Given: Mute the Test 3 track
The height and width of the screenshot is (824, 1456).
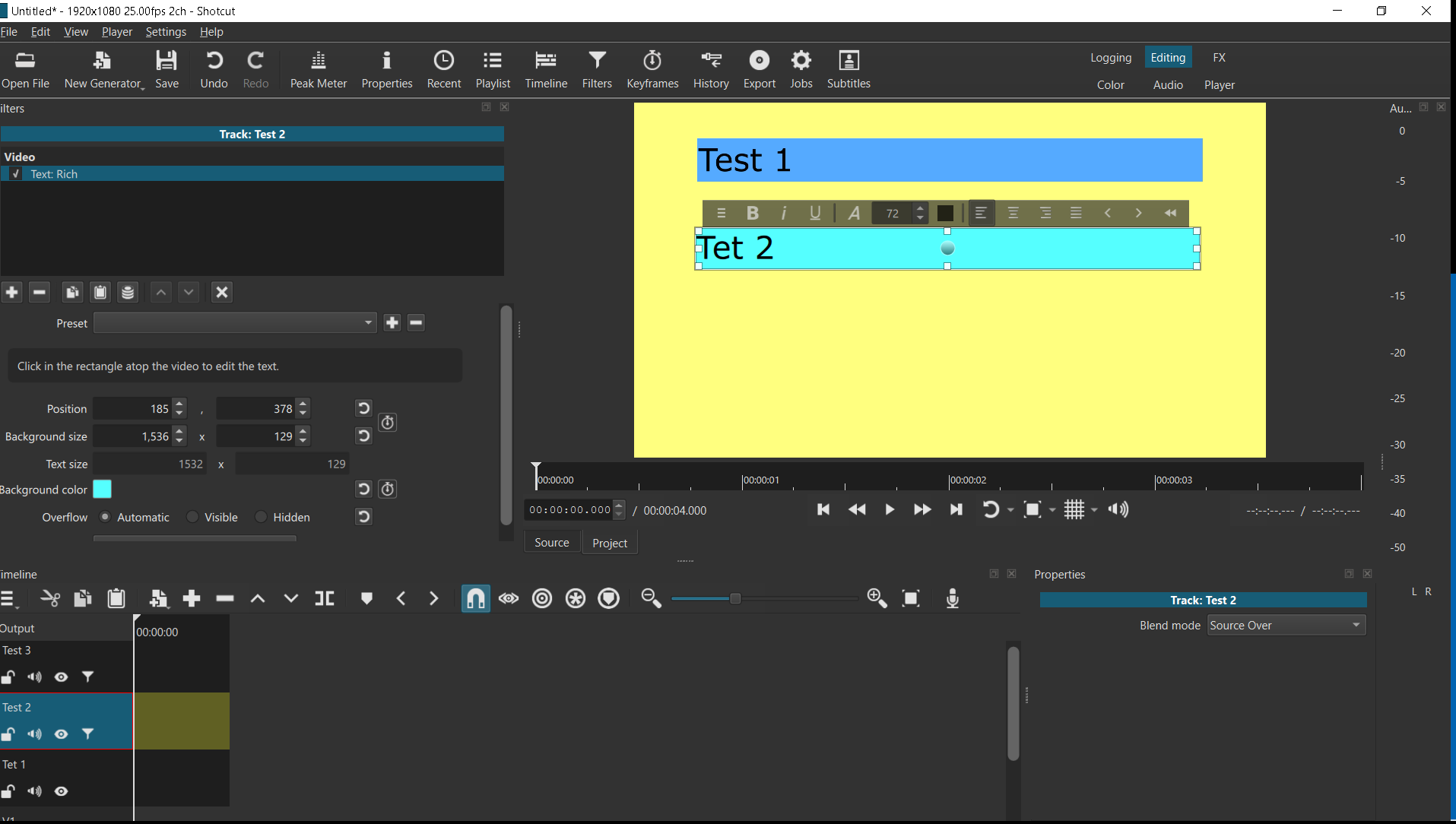Looking at the screenshot, I should pyautogui.click(x=35, y=677).
